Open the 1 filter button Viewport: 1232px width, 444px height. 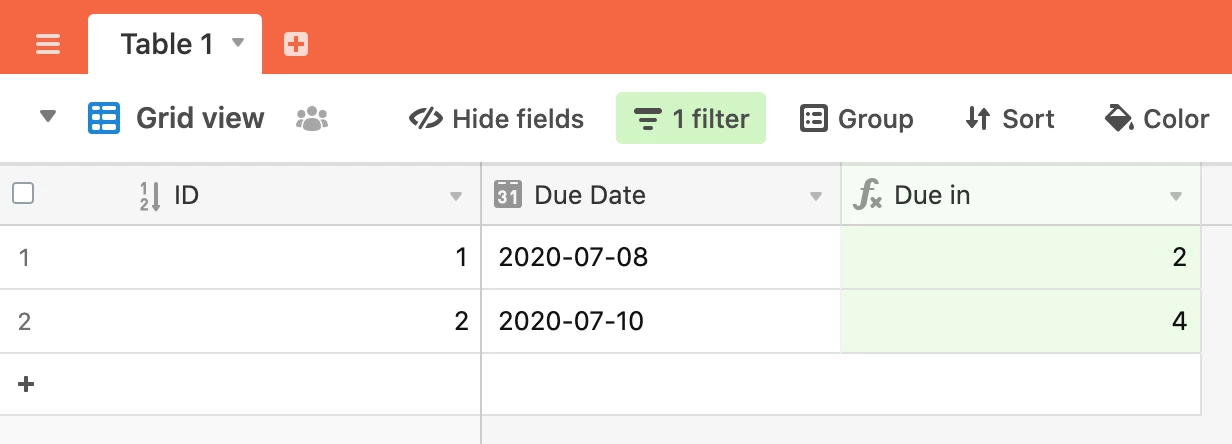691,119
